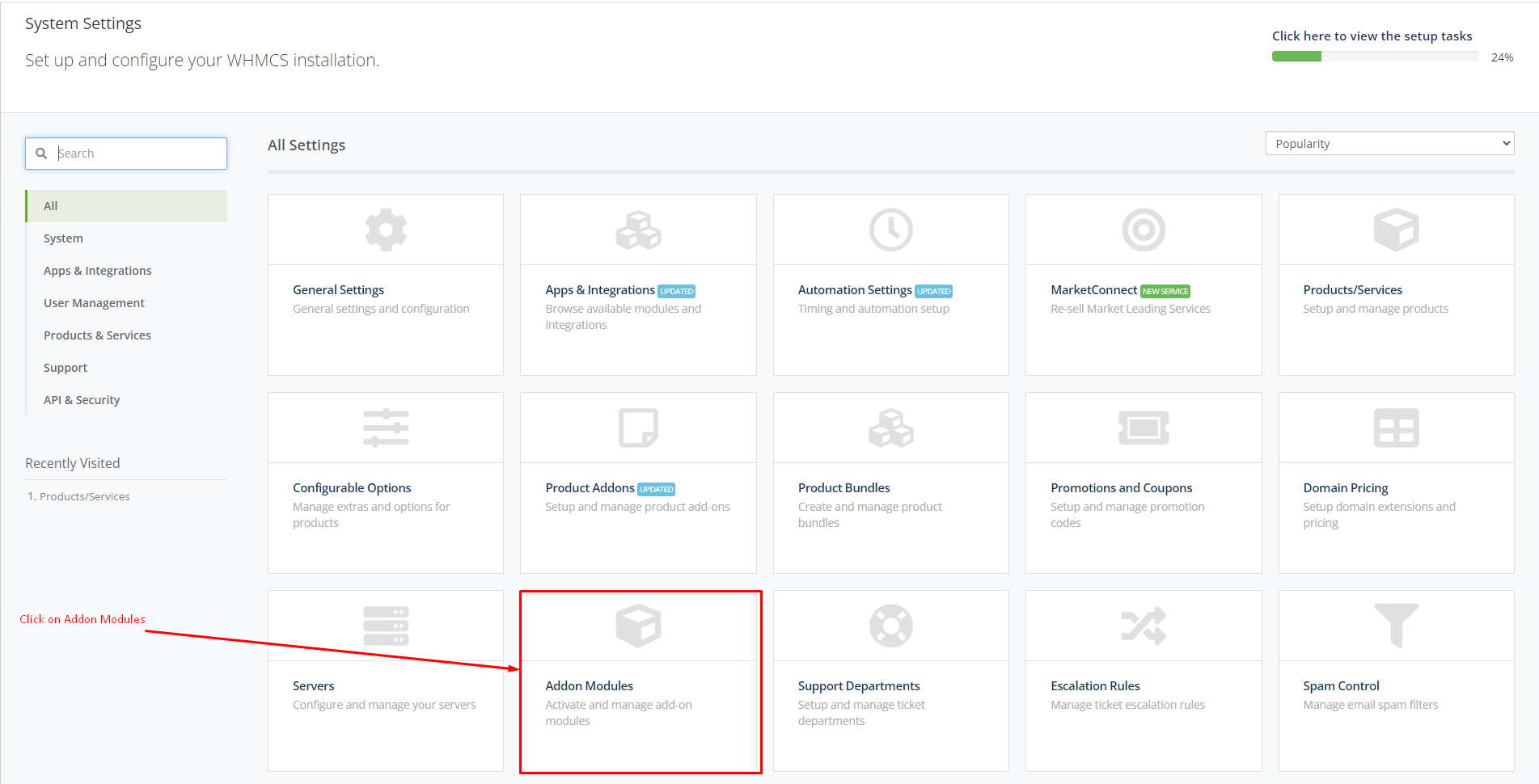Choose the User Management sidebar category
This screenshot has height=784, width=1539.
94,303
